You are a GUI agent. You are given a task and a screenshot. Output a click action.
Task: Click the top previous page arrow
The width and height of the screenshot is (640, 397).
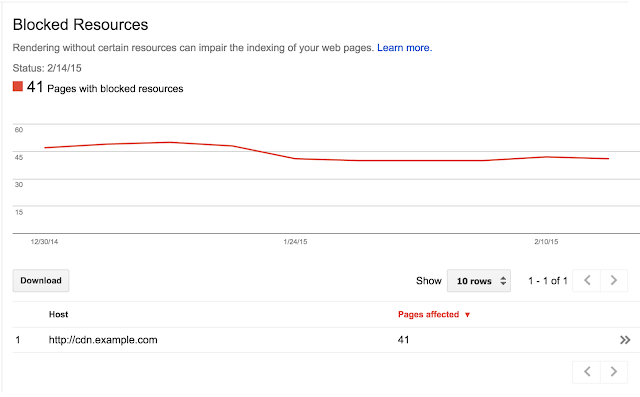587,281
